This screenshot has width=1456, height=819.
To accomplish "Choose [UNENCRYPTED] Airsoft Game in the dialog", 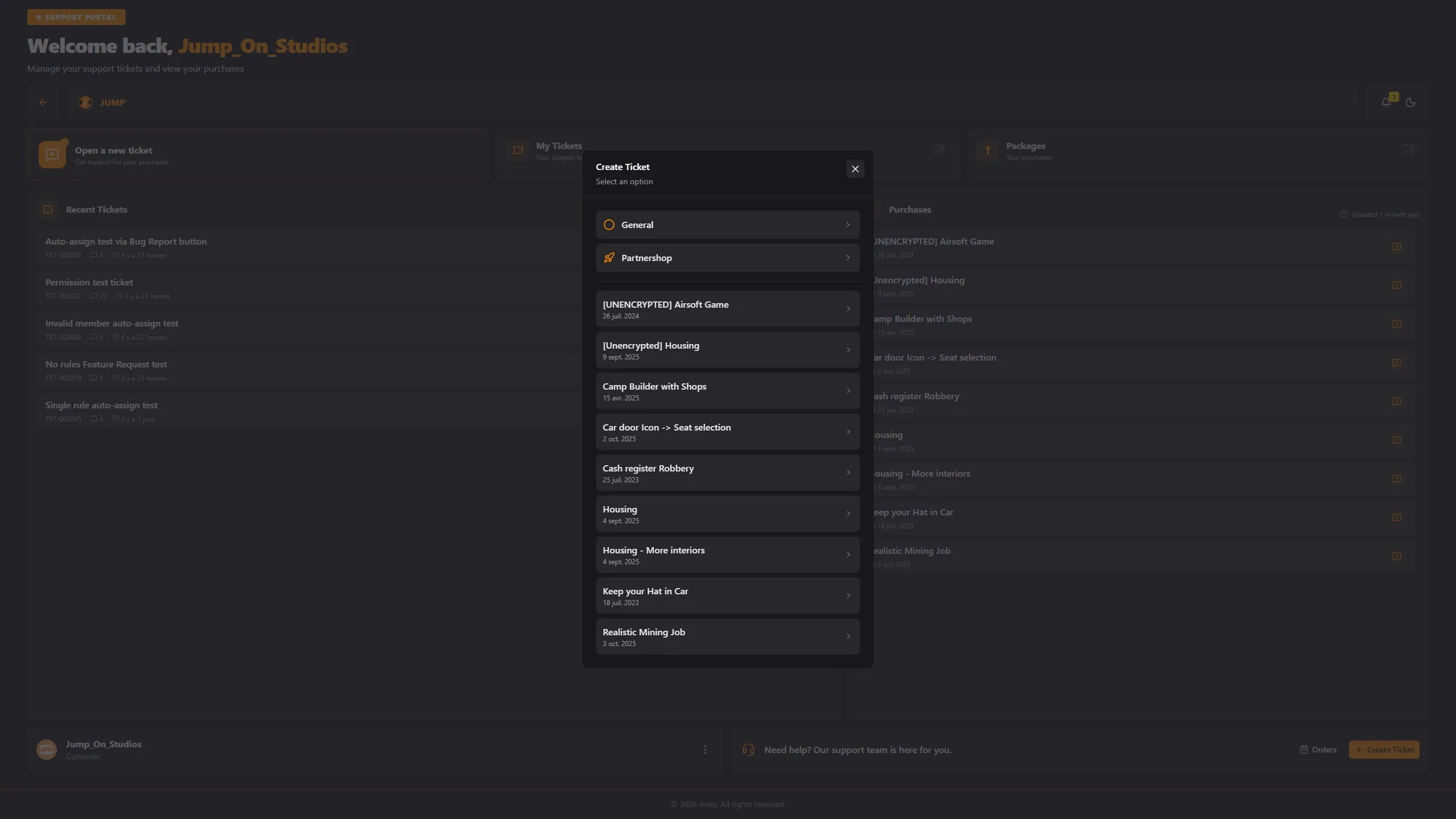I will 727,309.
